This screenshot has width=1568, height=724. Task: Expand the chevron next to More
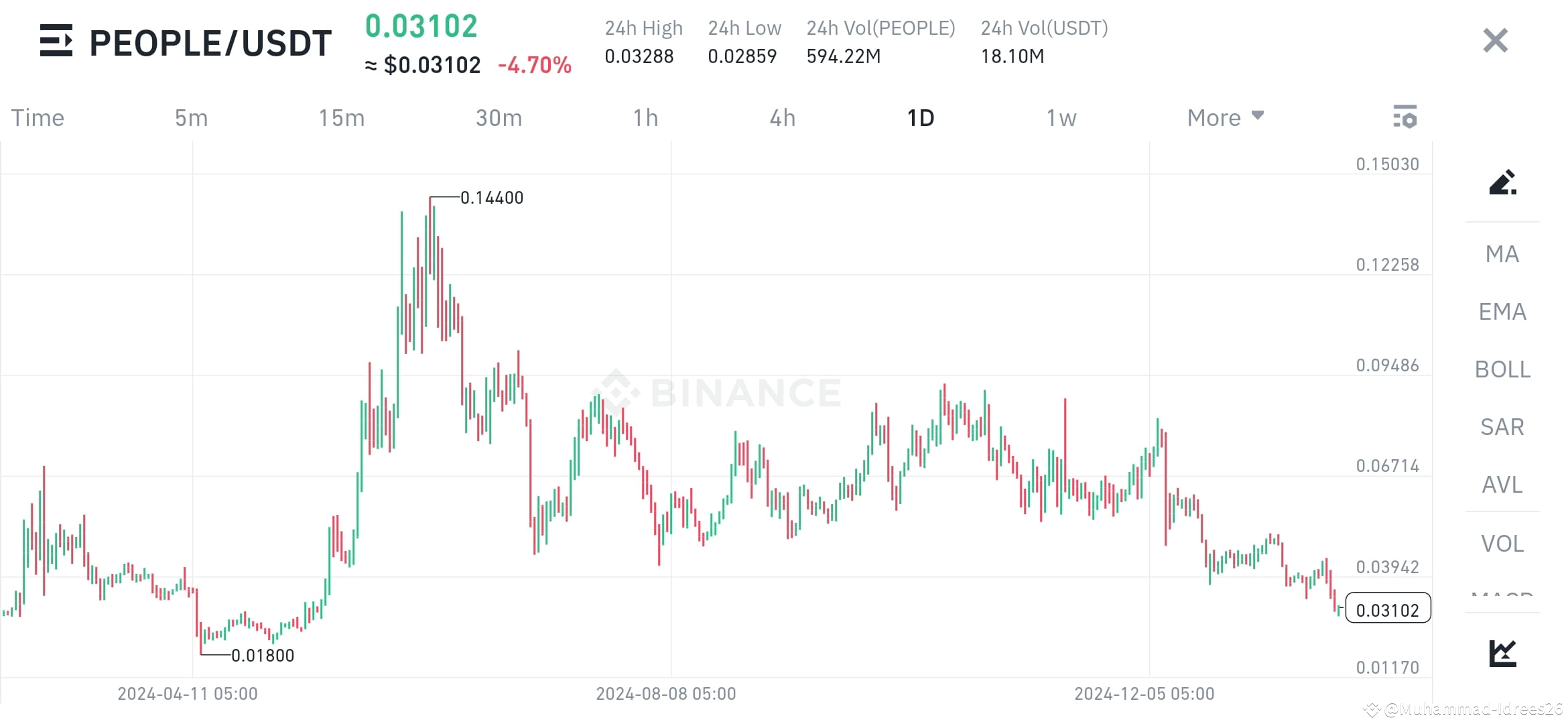tap(1258, 115)
